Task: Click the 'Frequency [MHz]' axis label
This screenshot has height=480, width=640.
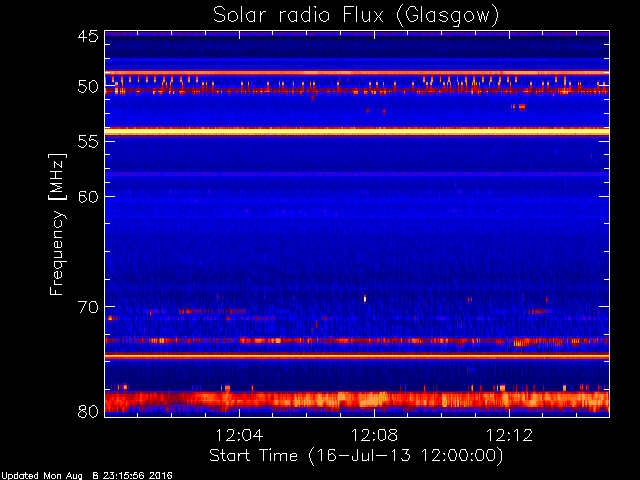Action: (57, 224)
